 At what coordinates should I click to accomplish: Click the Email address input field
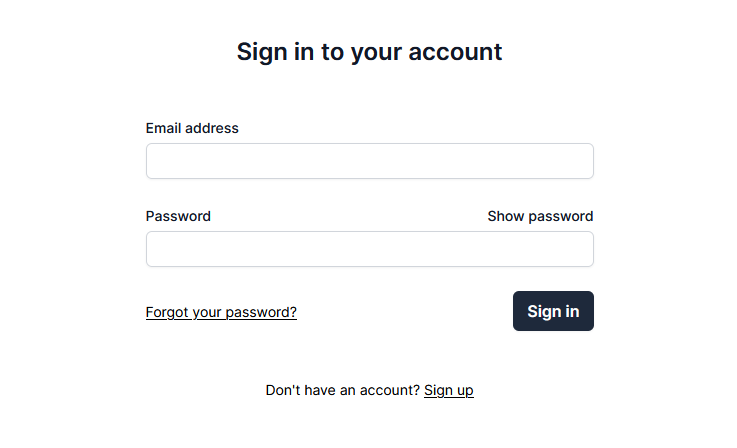tap(369, 161)
